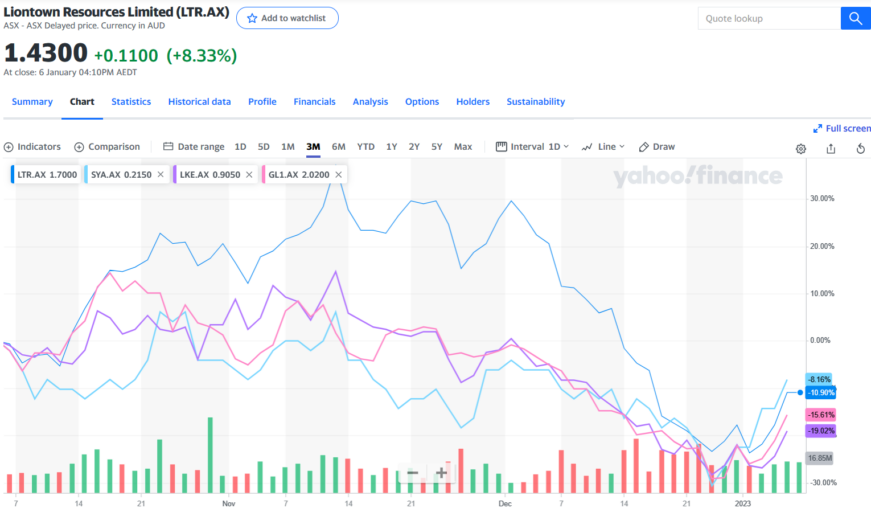871x512 pixels.
Task: Go to the Profile tab
Action: [x=262, y=102]
